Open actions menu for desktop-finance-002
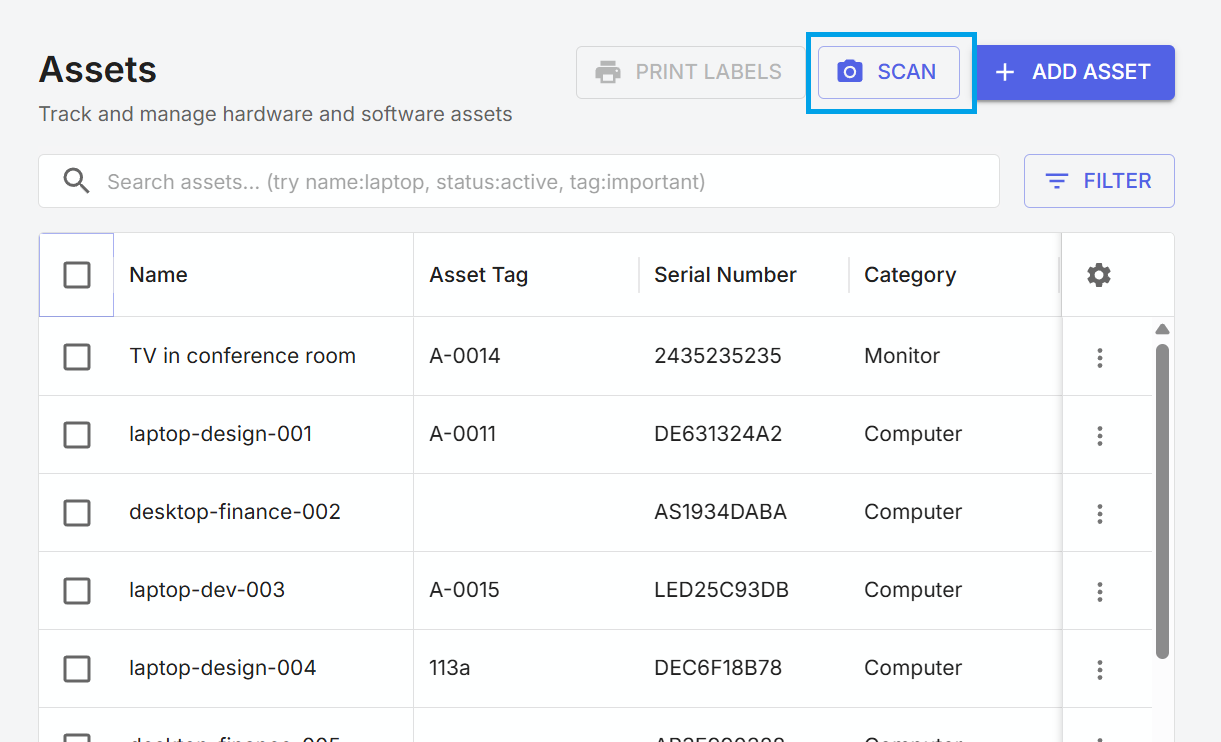The image size is (1221, 742). tap(1099, 513)
